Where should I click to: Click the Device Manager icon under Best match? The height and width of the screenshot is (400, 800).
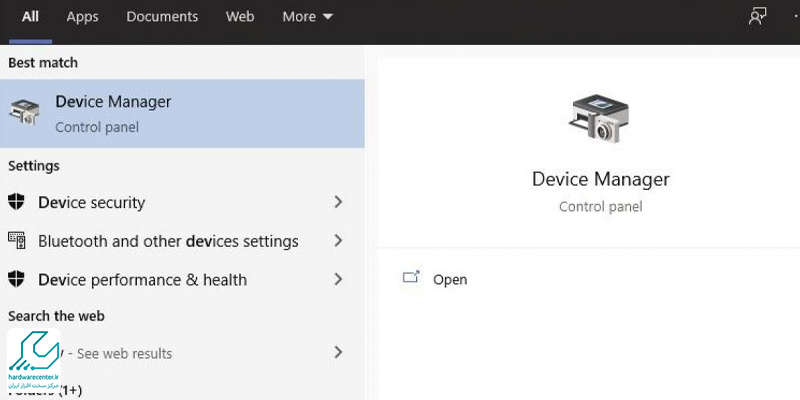[x=27, y=112]
